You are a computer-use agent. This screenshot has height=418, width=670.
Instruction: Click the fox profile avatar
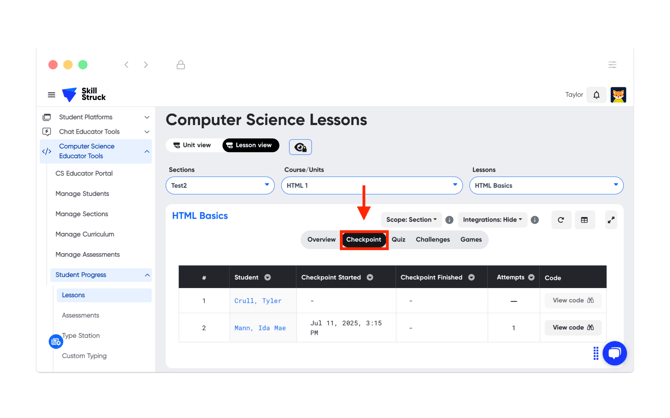[x=619, y=95]
